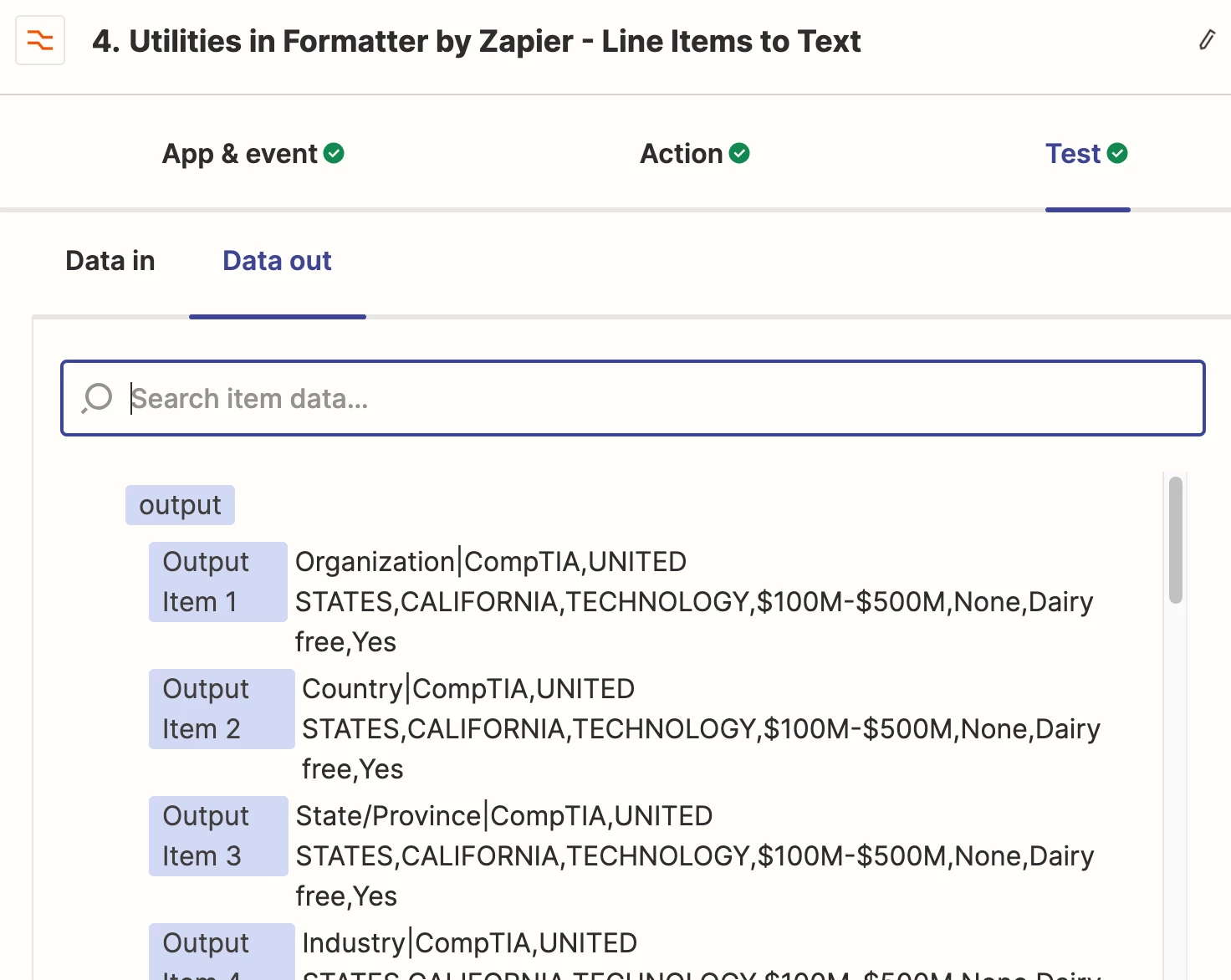Image resolution: width=1231 pixels, height=980 pixels.
Task: Select the Test tab
Action: [1086, 154]
